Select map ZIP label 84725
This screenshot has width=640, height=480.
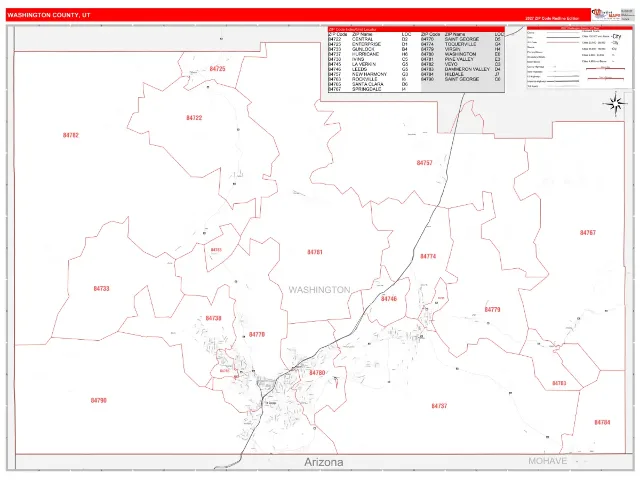[217, 69]
